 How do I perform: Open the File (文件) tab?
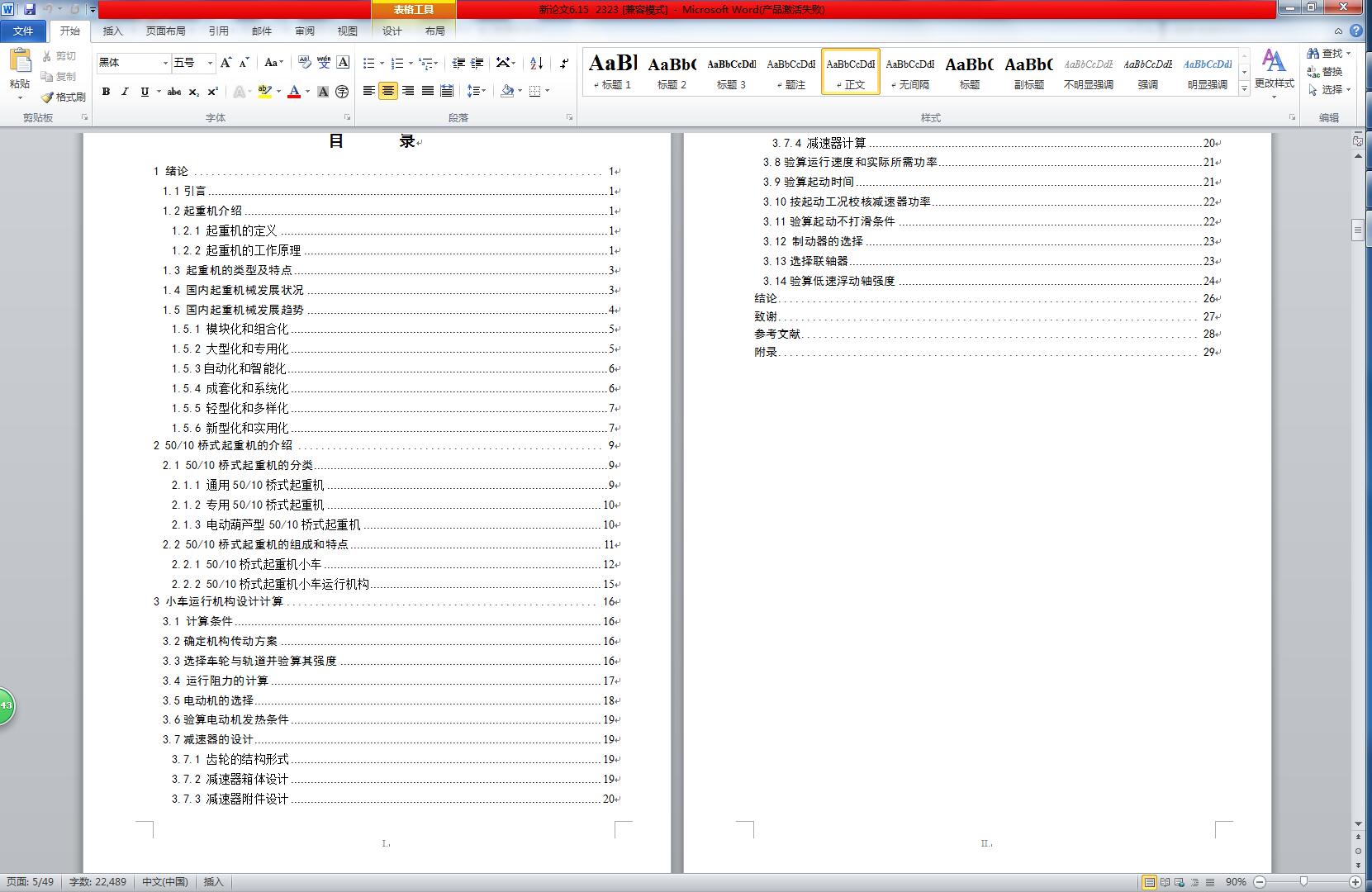pos(24,31)
